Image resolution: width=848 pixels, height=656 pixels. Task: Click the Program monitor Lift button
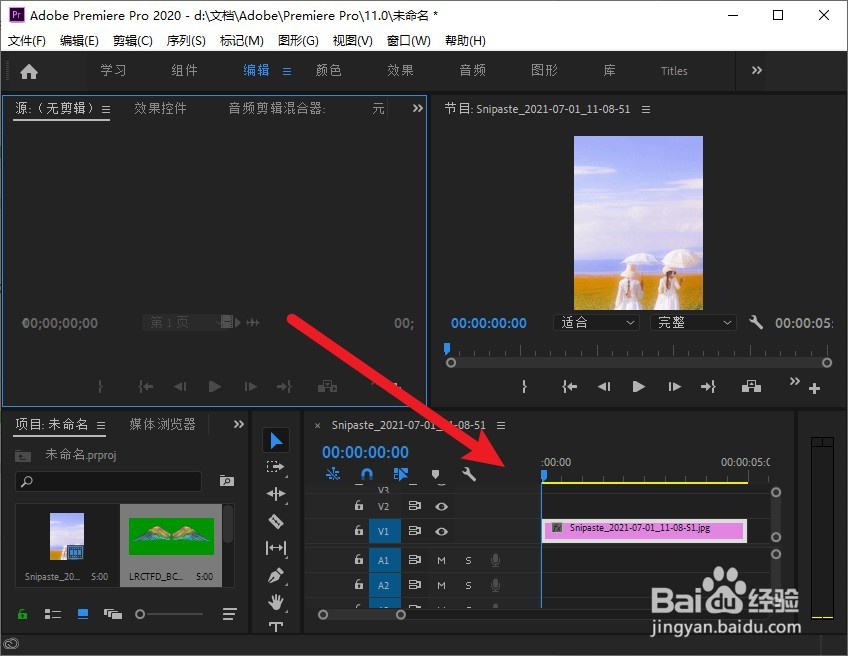tap(751, 386)
